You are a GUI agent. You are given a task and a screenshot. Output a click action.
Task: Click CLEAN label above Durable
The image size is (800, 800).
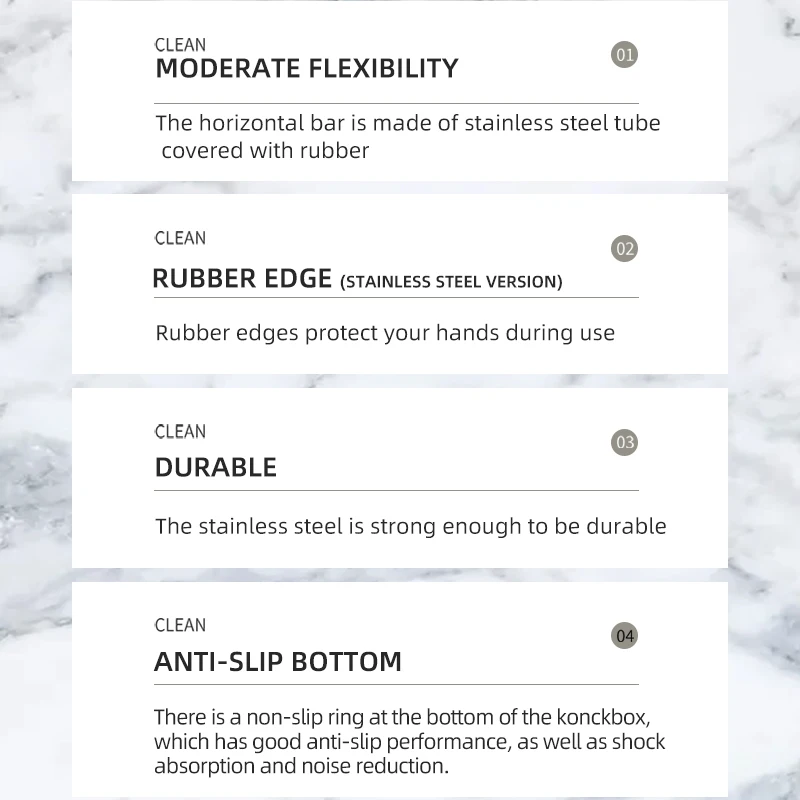[x=180, y=432]
